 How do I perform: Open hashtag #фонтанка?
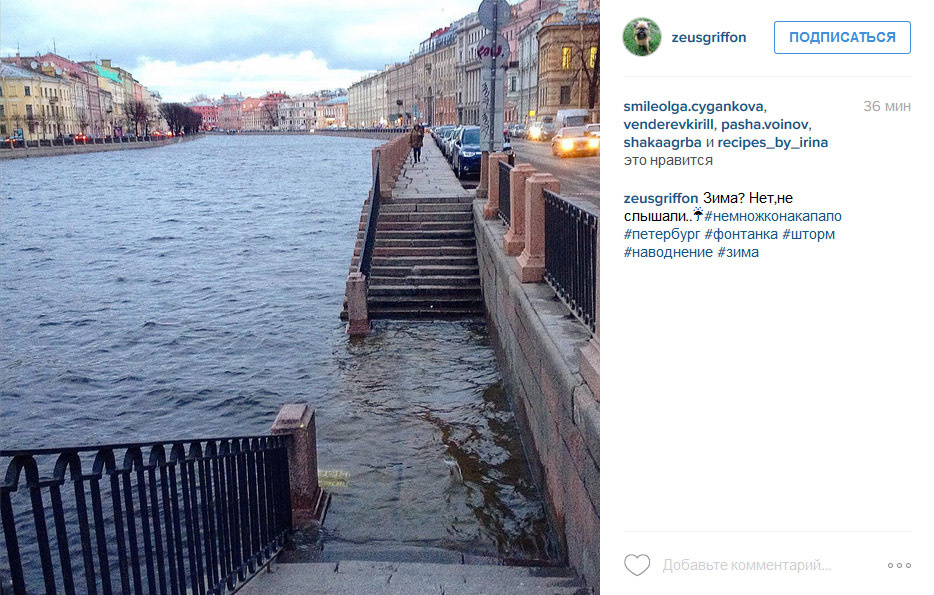(x=741, y=234)
